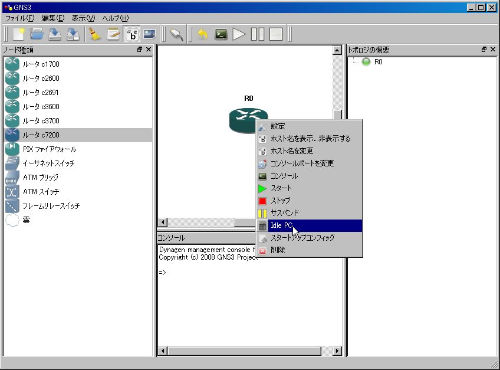Viewport: 500px width, 370px height.
Task: Click the yellow arrow toolbar icon
Action: 202,34
